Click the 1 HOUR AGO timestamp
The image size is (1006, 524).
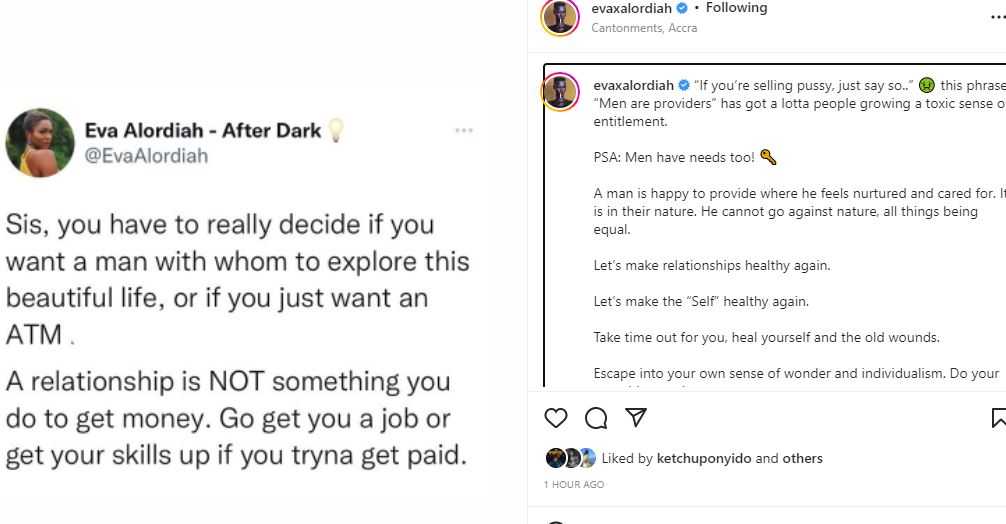click(x=573, y=485)
